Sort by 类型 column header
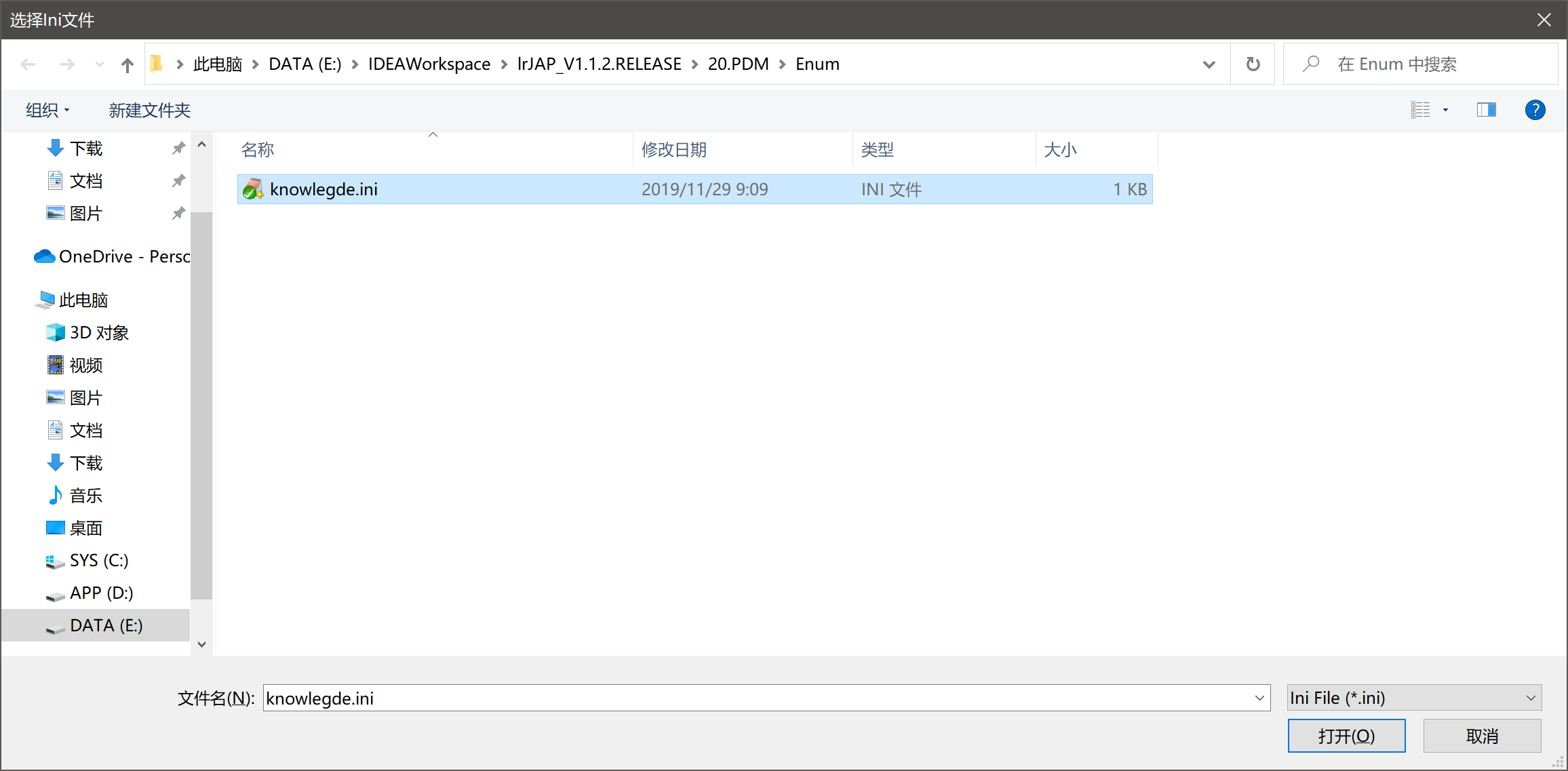Image resolution: width=1568 pixels, height=771 pixels. click(x=945, y=150)
